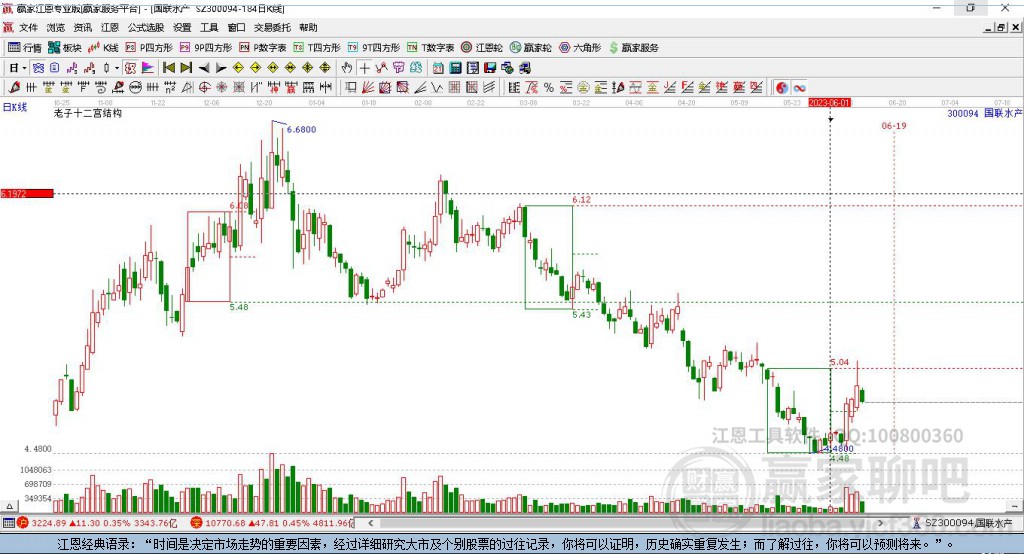Click the 行情 market quotes button
Image resolution: width=1024 pixels, height=554 pixels.
[x=25, y=47]
